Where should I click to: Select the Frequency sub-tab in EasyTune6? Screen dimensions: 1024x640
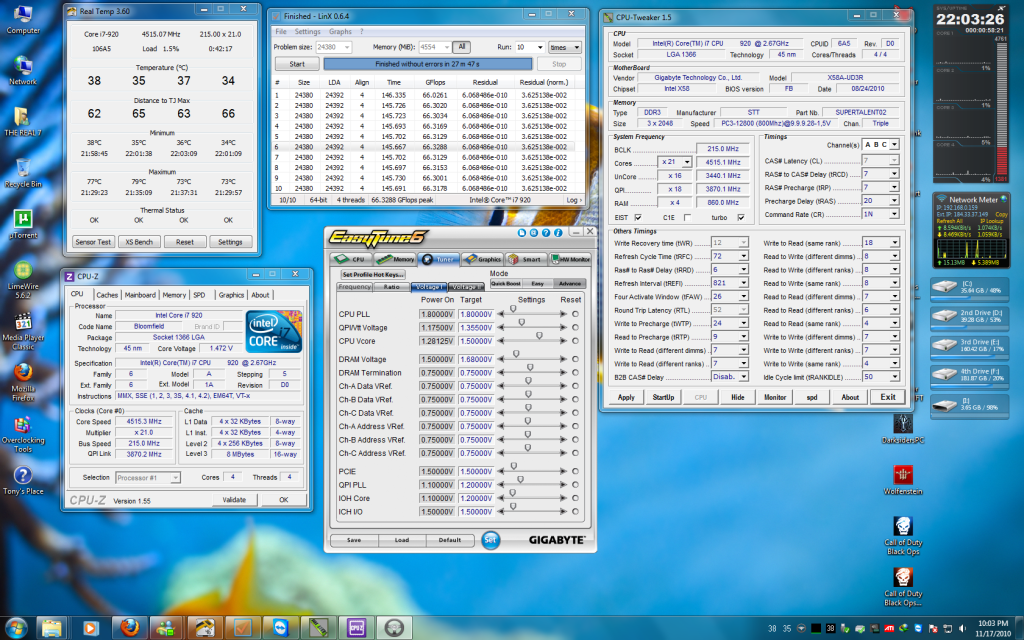point(355,287)
